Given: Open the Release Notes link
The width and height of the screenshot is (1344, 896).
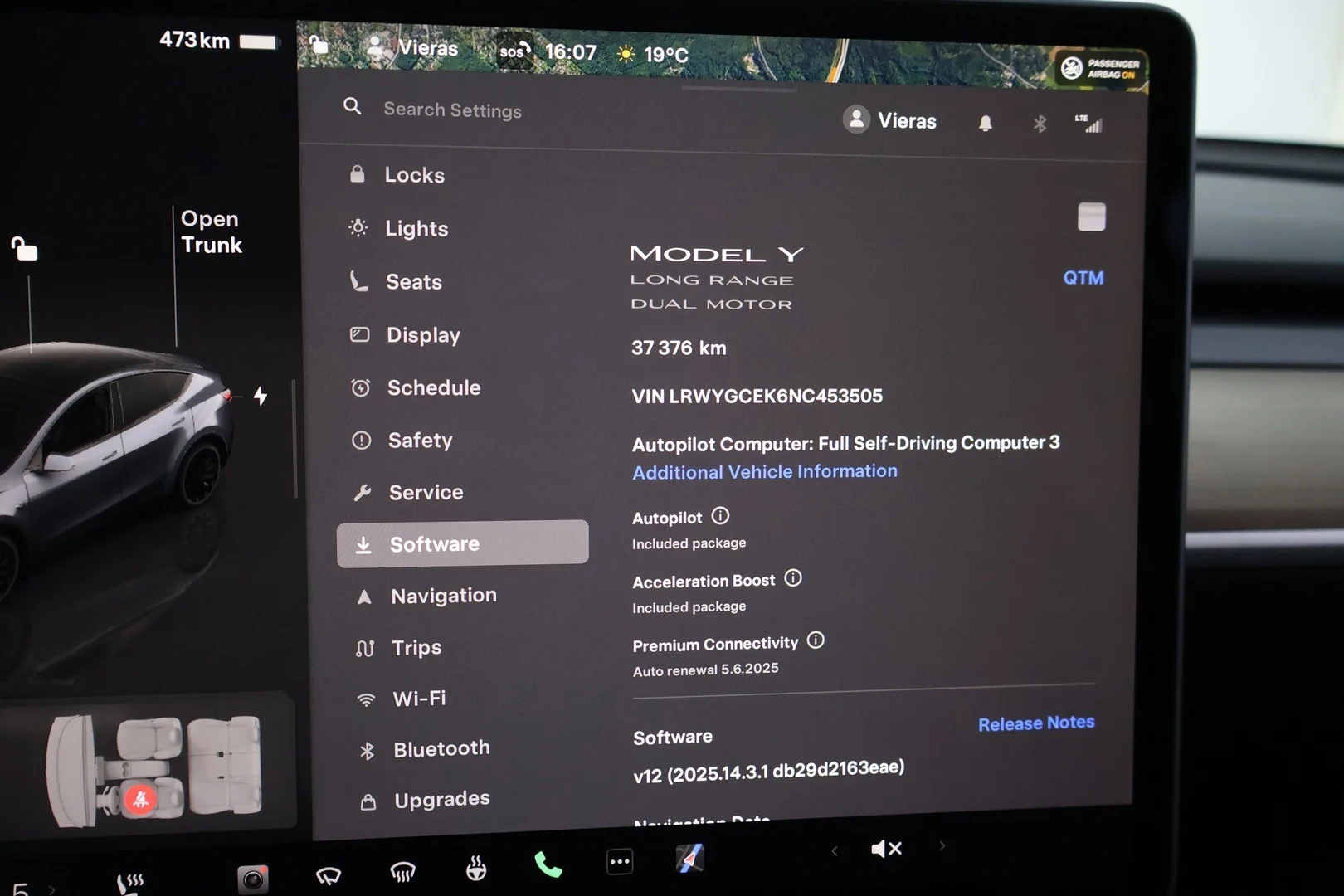Looking at the screenshot, I should click(1036, 723).
